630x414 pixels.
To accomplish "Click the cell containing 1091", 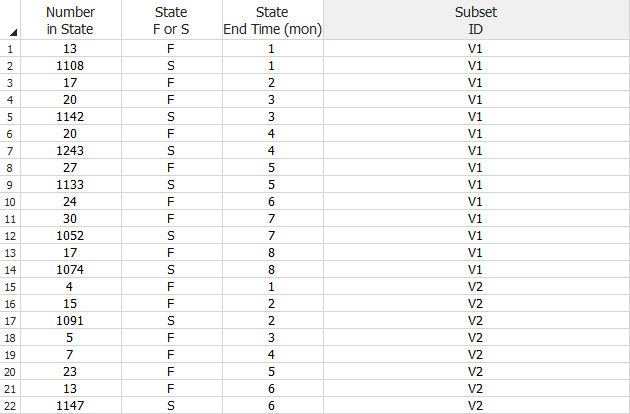I will (x=70, y=321).
